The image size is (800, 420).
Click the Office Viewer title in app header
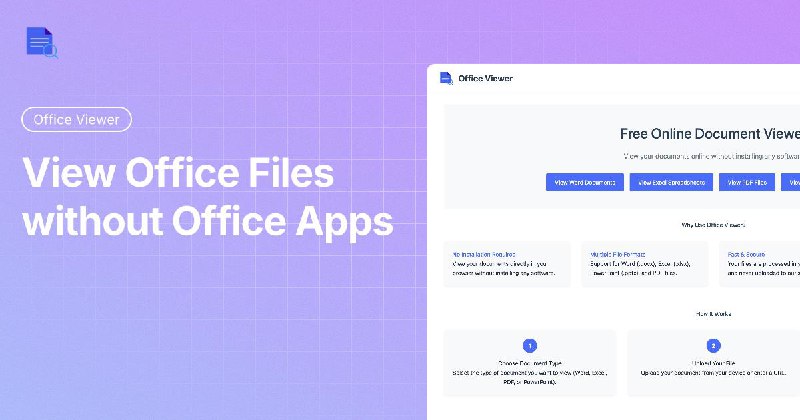(484, 80)
